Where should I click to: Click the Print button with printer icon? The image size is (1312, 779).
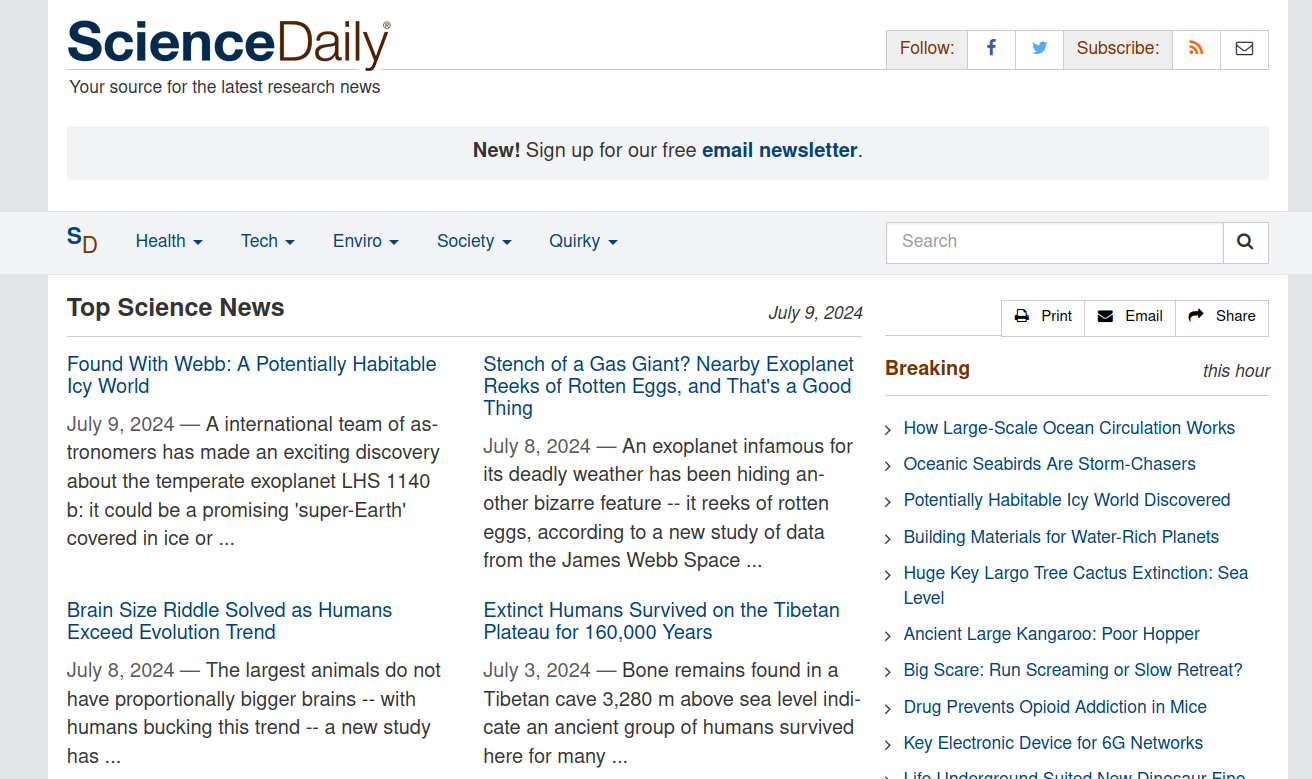1043,317
